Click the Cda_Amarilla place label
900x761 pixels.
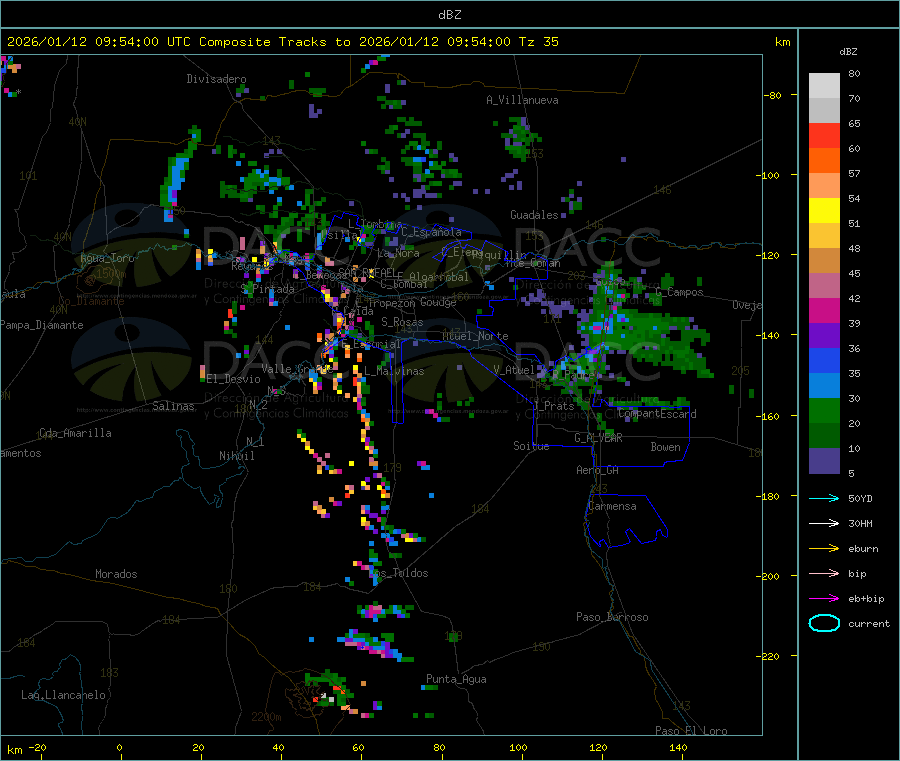coord(75,433)
